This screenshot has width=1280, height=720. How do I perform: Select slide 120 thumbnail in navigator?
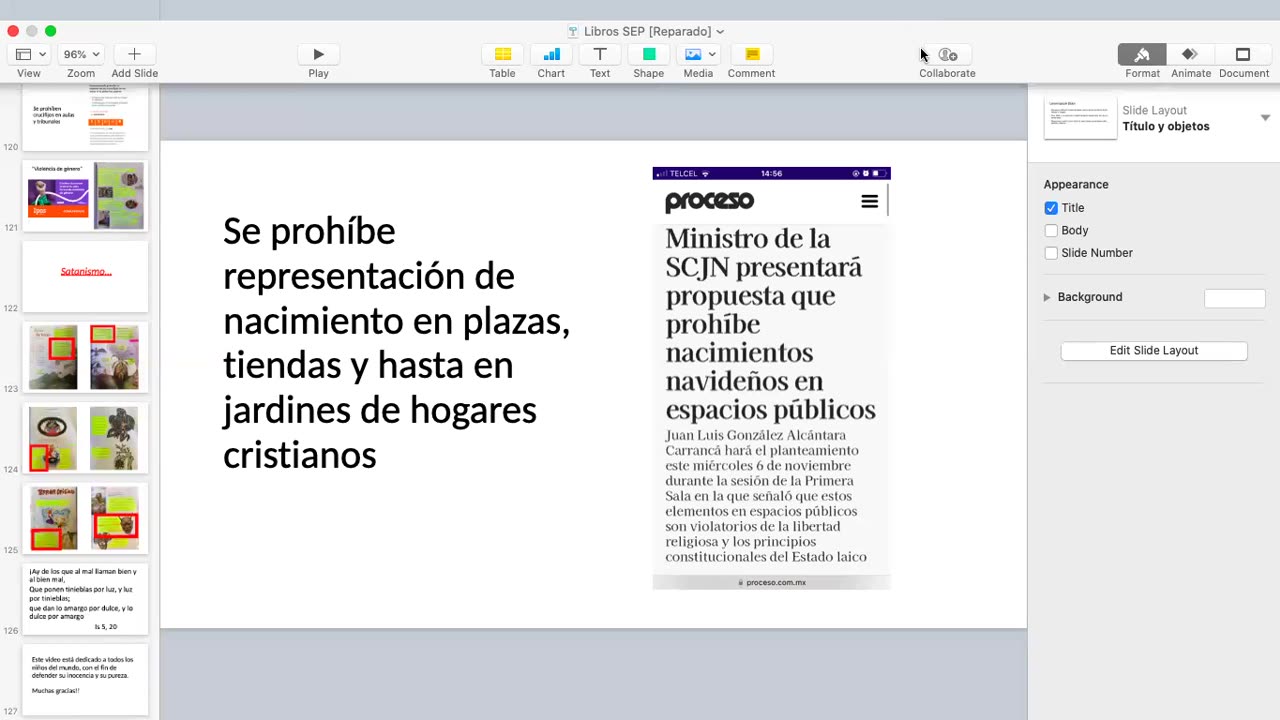(x=85, y=118)
